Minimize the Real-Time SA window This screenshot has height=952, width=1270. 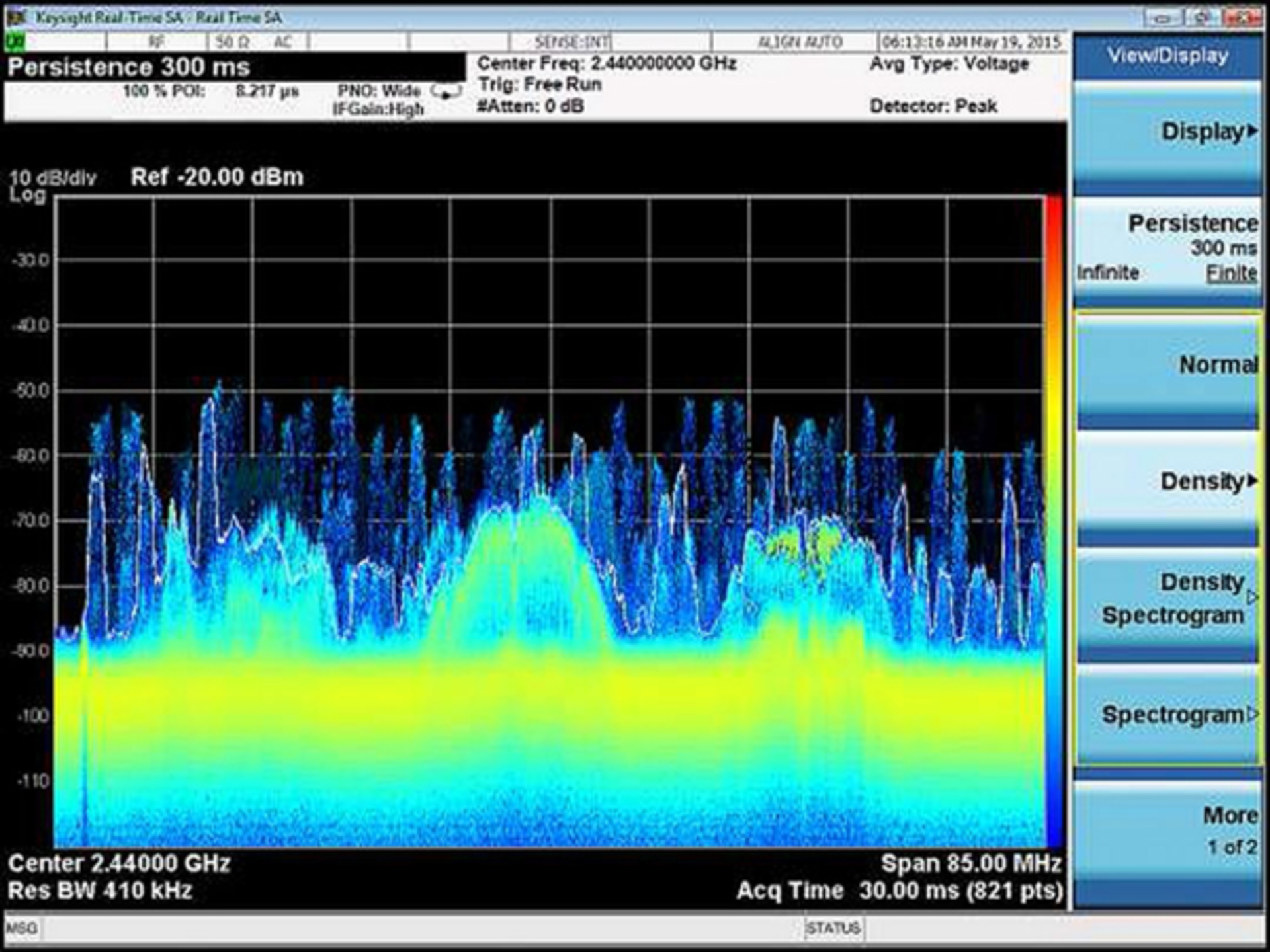point(1163,18)
